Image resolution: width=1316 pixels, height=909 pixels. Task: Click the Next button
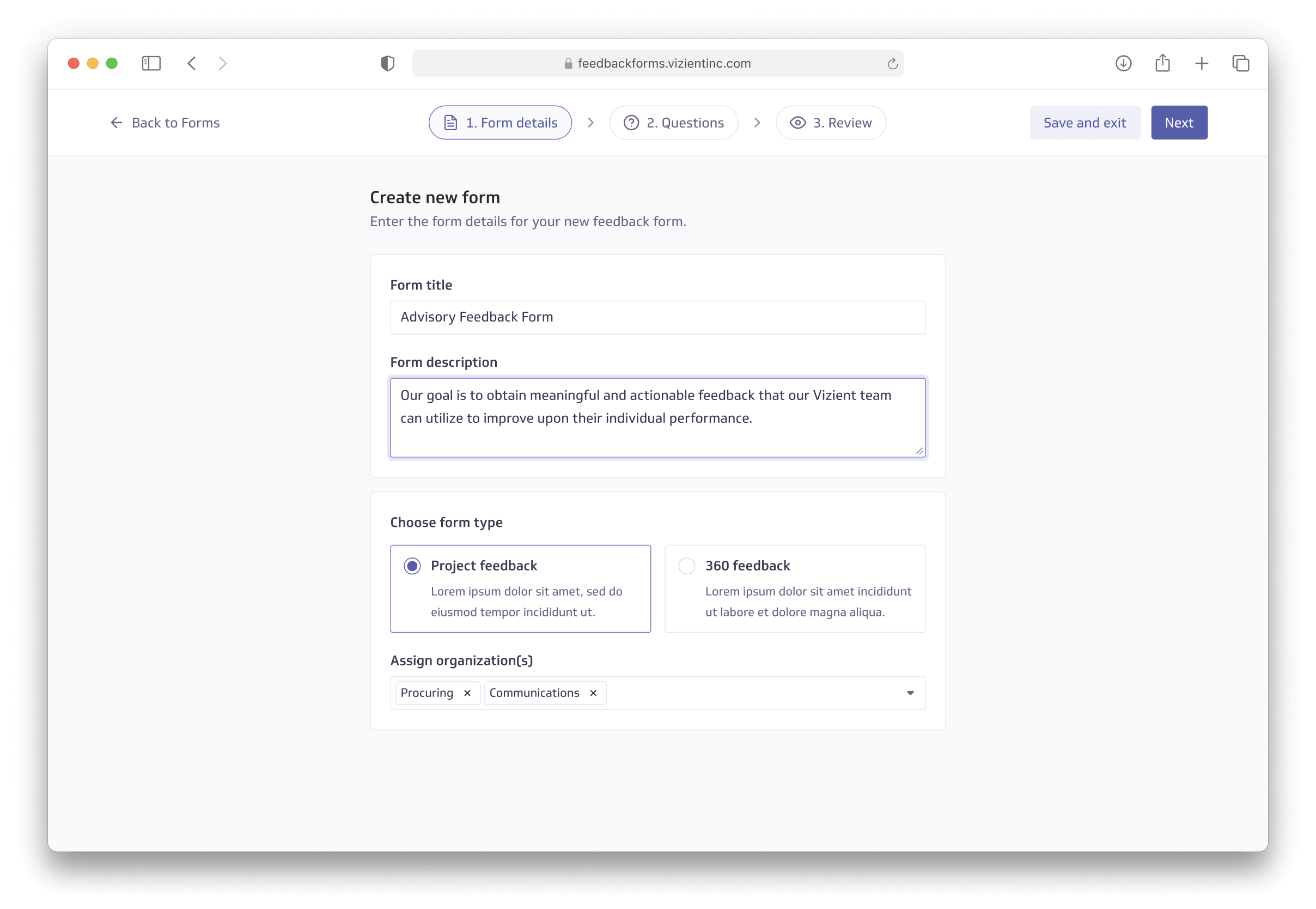(x=1179, y=123)
